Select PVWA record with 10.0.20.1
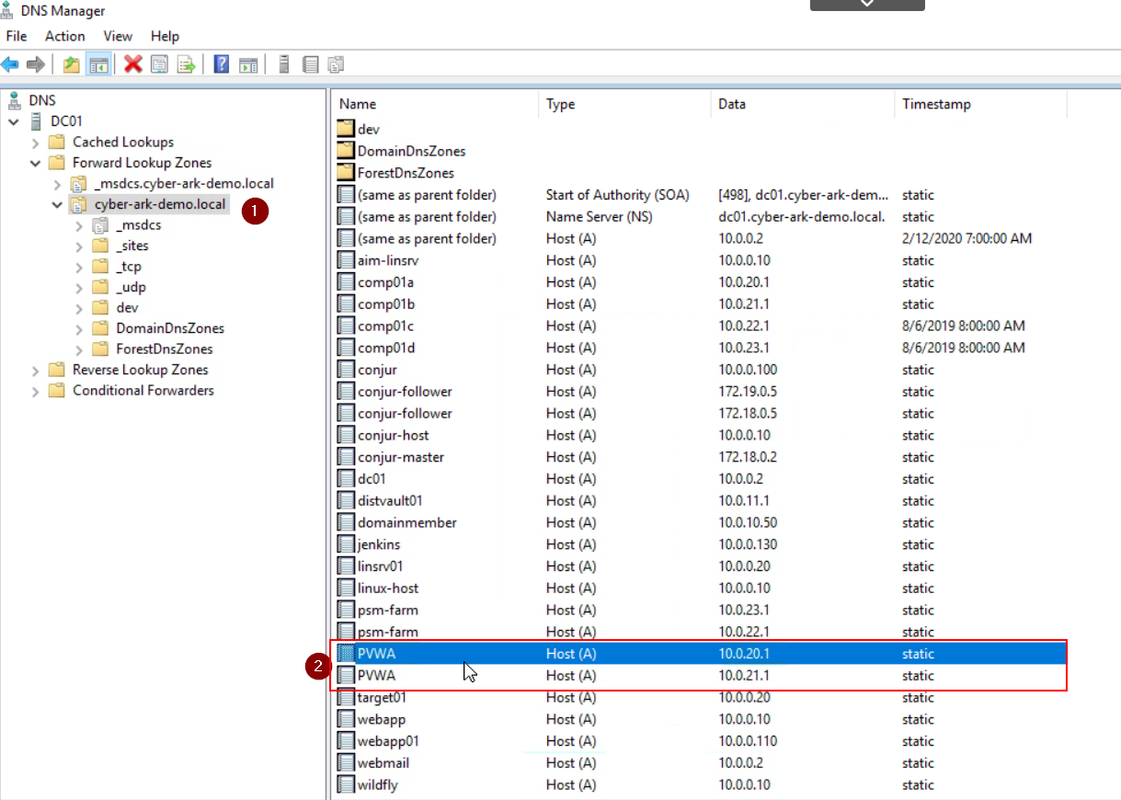1121x800 pixels. [701, 653]
